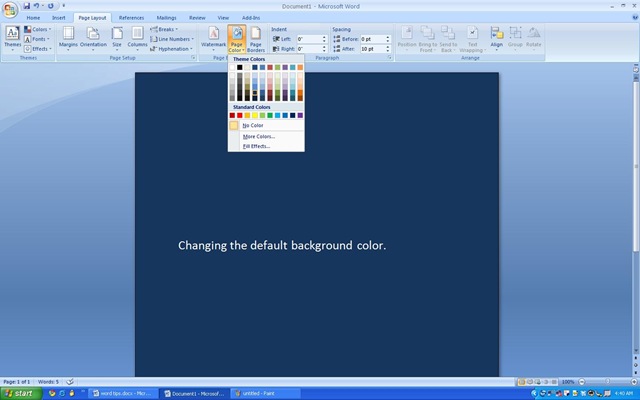The height and width of the screenshot is (400, 640).
Task: Click Send to Back
Action: (448, 39)
